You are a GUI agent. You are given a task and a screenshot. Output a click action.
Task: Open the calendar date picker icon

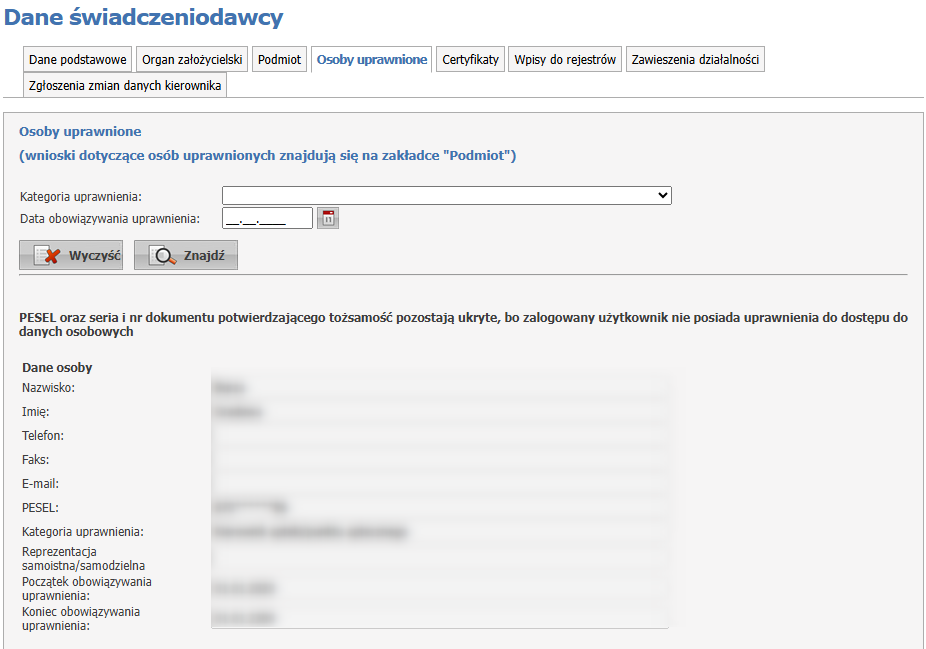[x=328, y=218]
